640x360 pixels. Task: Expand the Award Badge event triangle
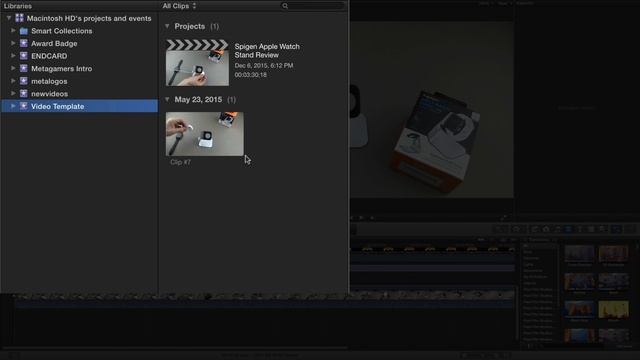pos(13,43)
